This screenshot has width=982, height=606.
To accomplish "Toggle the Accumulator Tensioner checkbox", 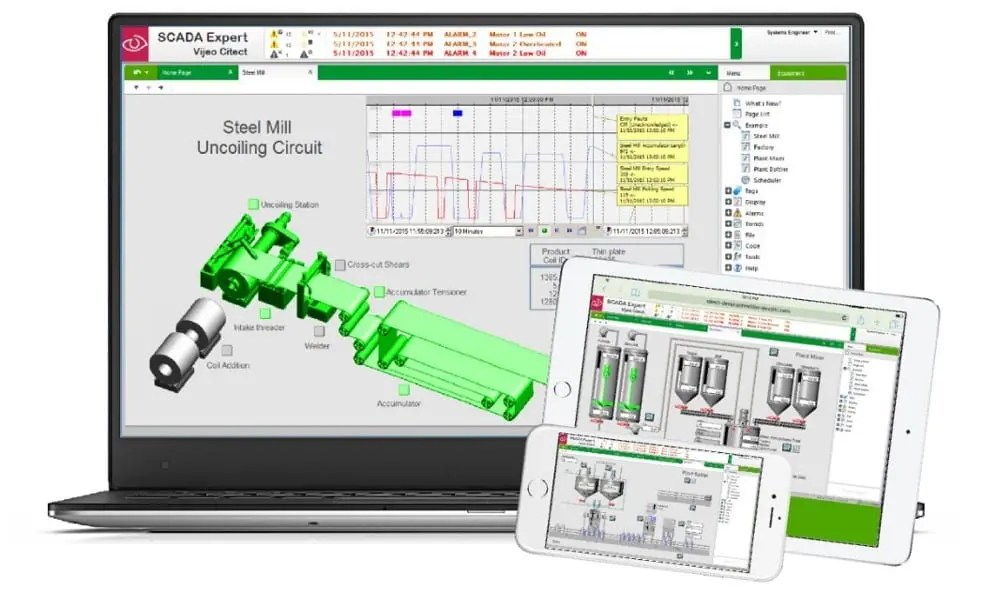I will [379, 292].
